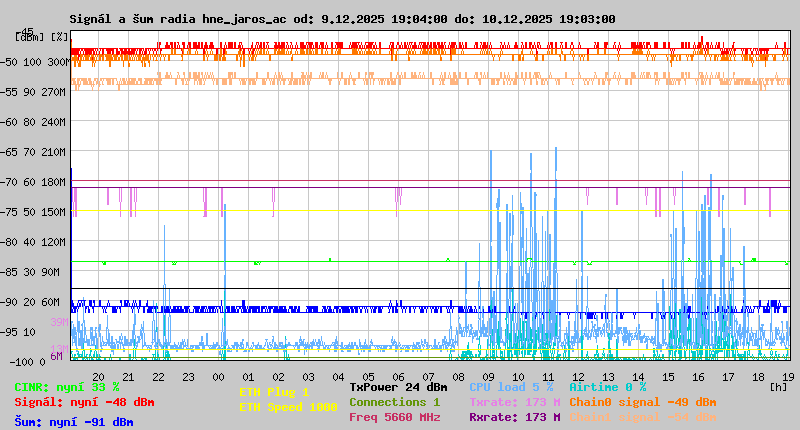
Task: Click the orange 'Chain0 signal -49 dBm' legend
Action: 642,402
